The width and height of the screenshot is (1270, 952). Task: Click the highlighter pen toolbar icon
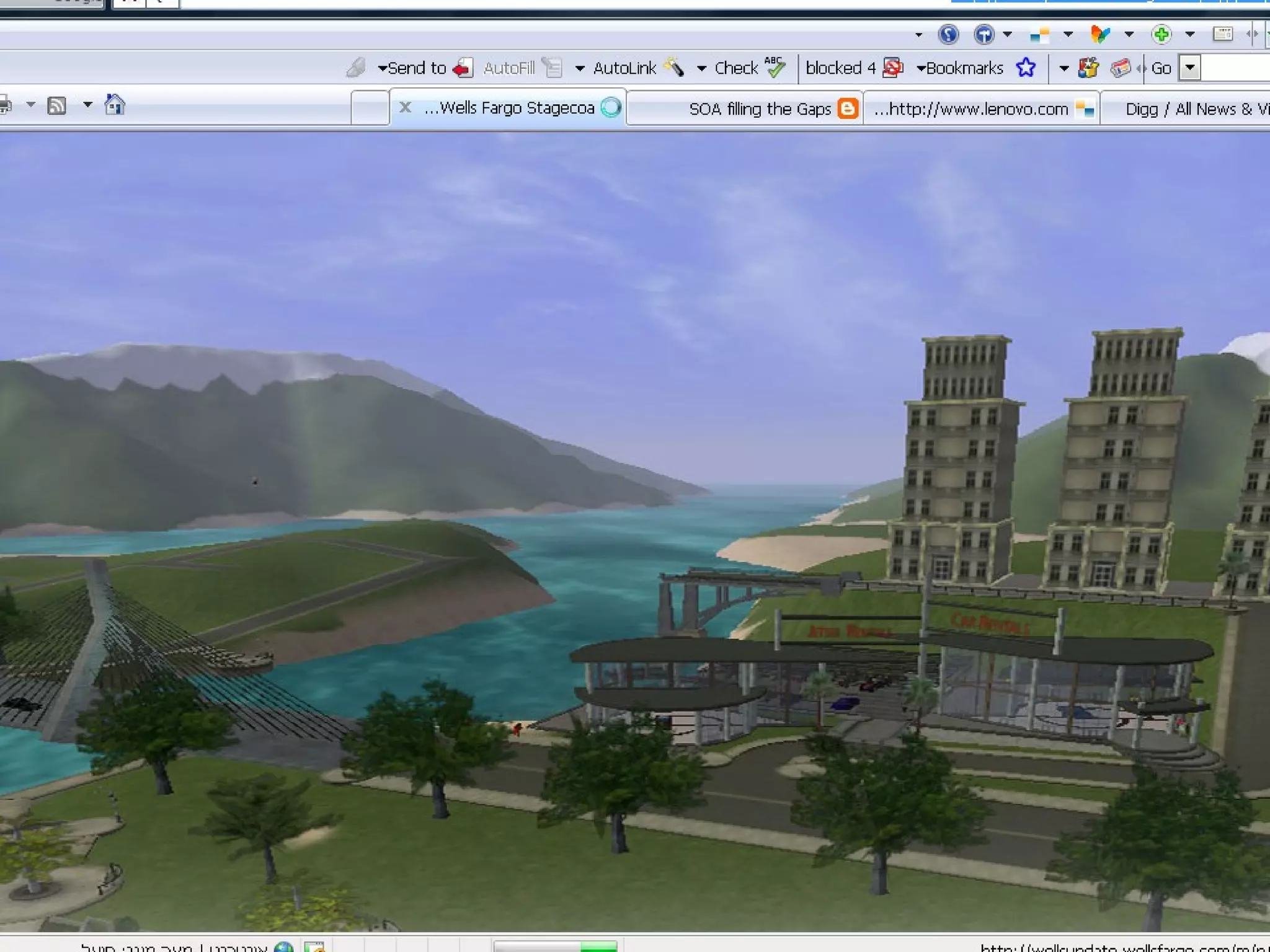tap(356, 67)
